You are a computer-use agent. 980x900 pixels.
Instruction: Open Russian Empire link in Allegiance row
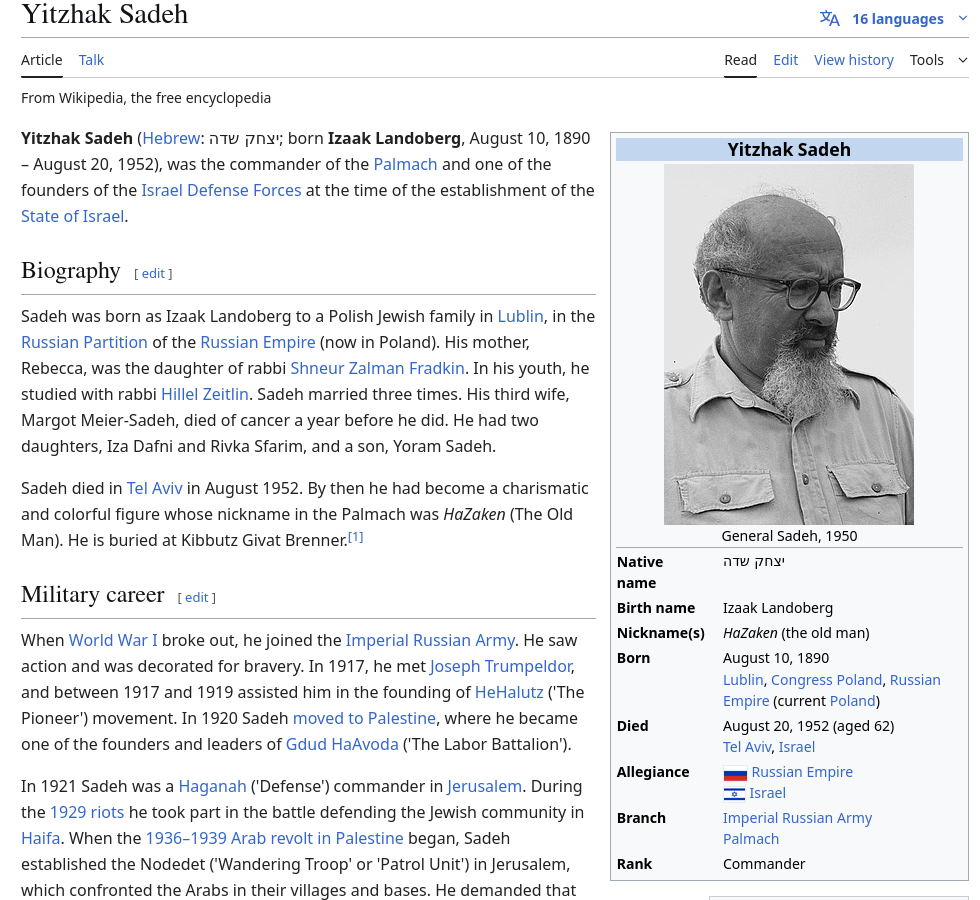802,772
